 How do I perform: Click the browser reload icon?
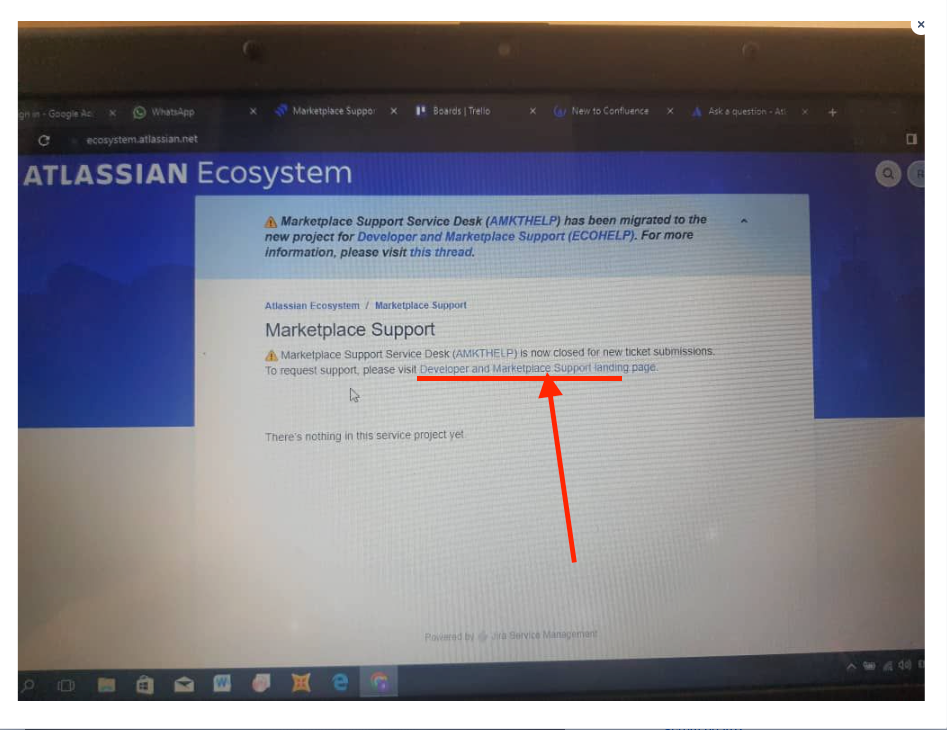(42, 140)
